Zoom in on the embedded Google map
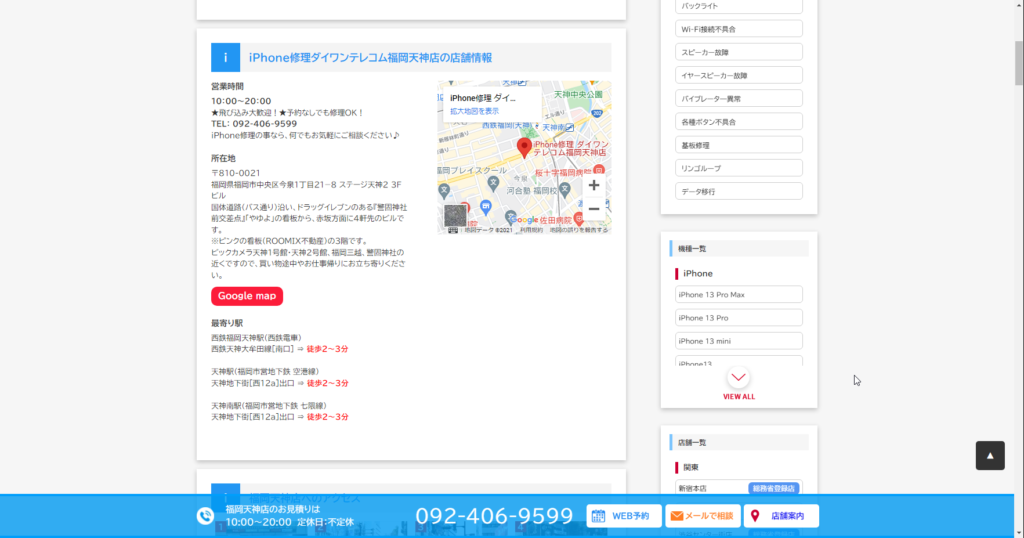The width and height of the screenshot is (1024, 538). pyautogui.click(x=594, y=185)
